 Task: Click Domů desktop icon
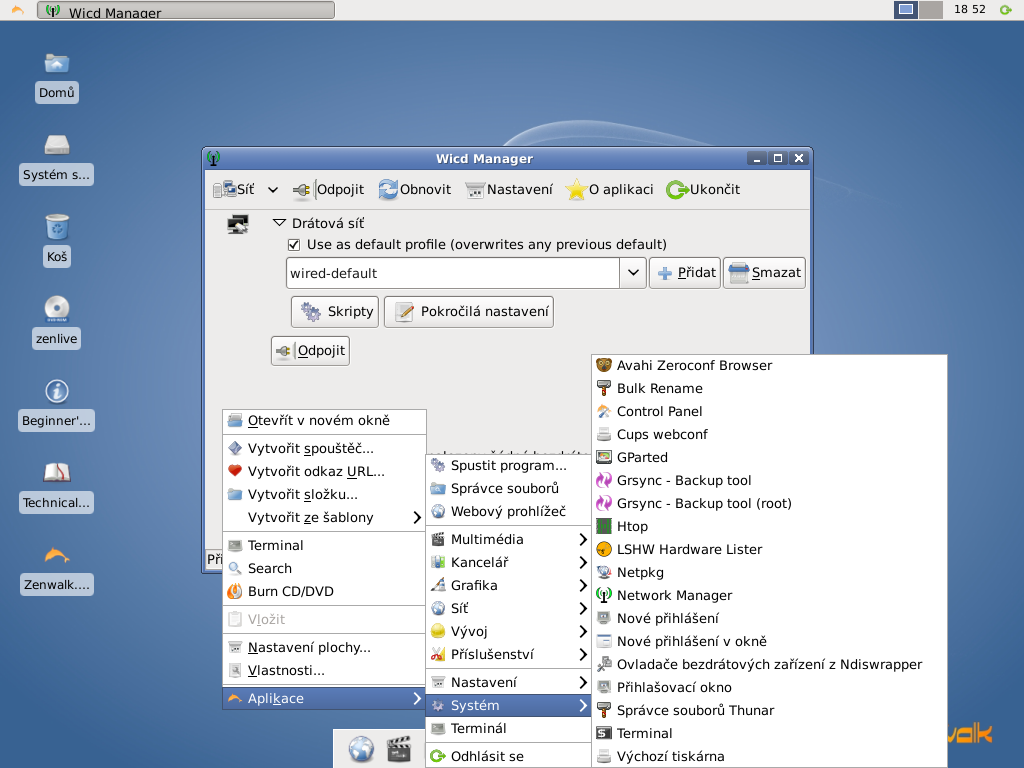[57, 77]
